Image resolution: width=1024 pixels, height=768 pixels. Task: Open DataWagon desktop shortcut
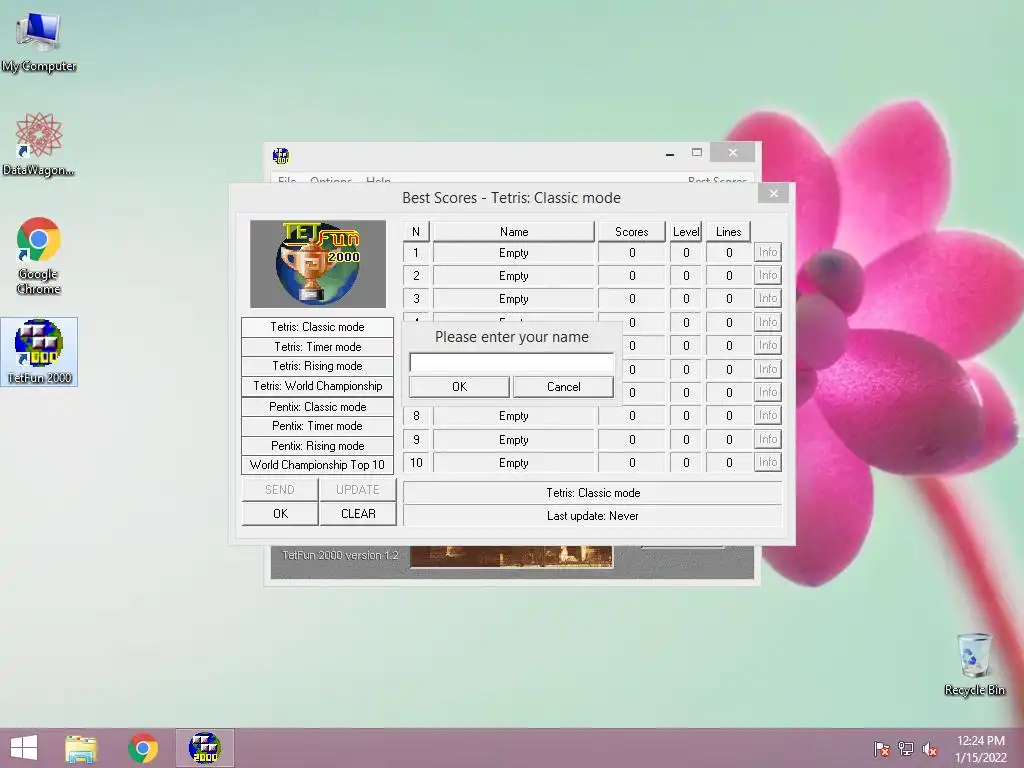pyautogui.click(x=38, y=145)
